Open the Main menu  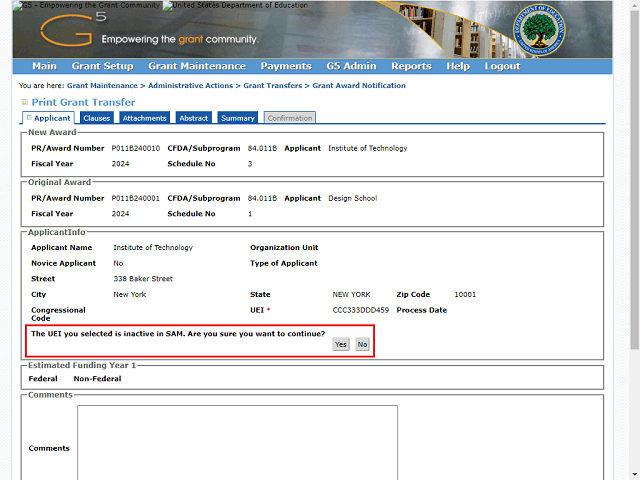click(x=44, y=66)
